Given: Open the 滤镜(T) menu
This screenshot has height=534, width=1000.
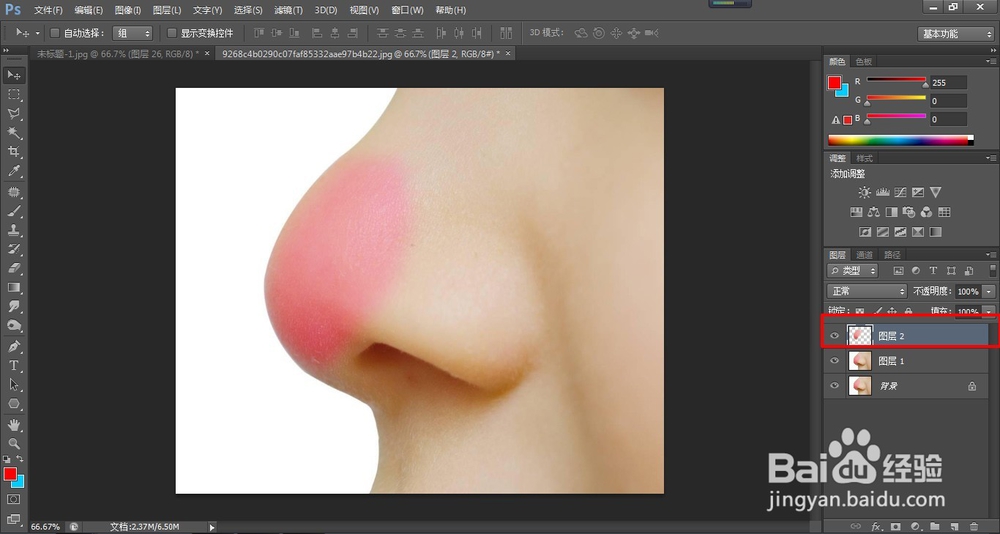Looking at the screenshot, I should 288,10.
